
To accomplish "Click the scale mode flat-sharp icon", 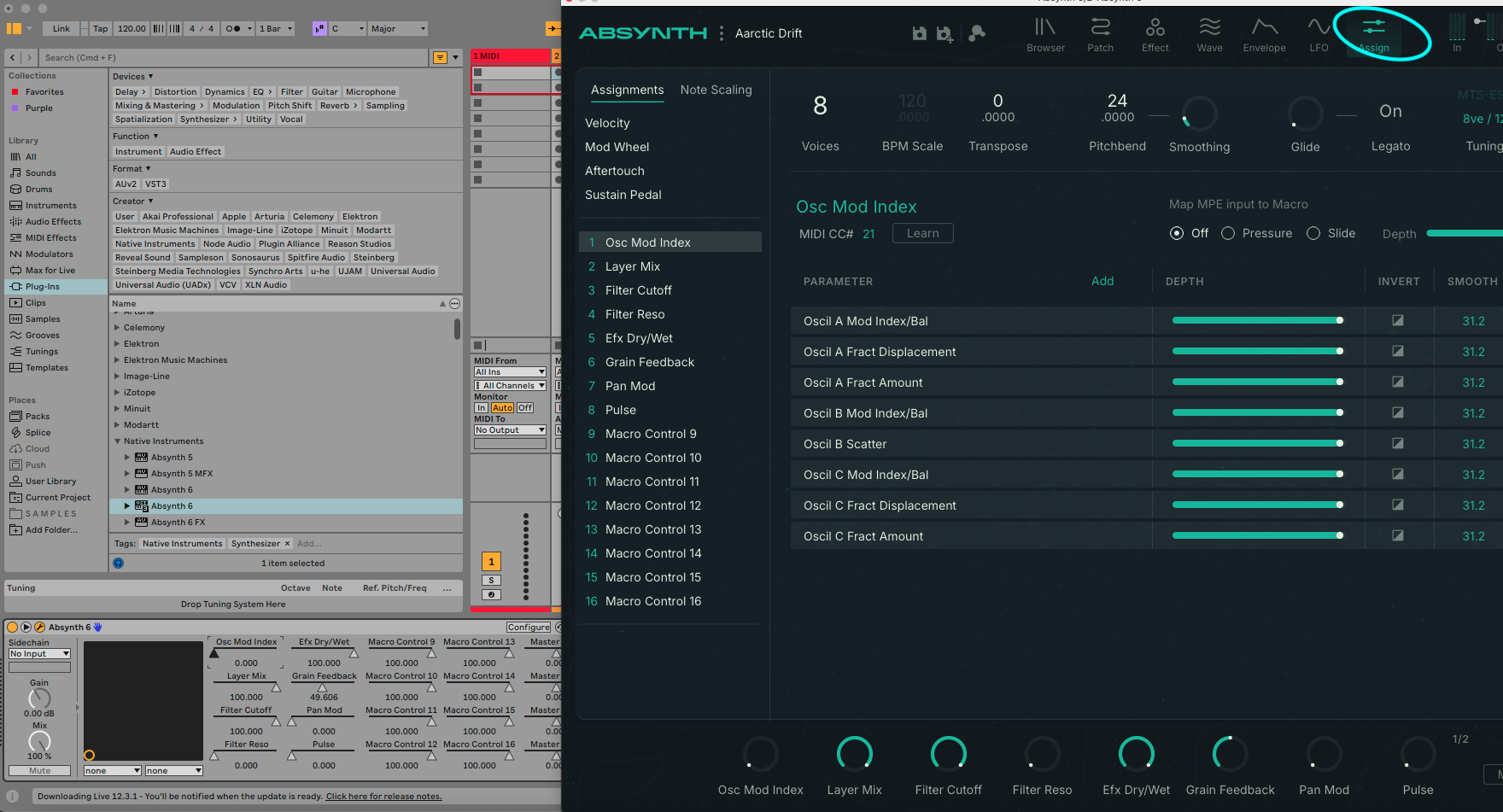I will [x=319, y=29].
